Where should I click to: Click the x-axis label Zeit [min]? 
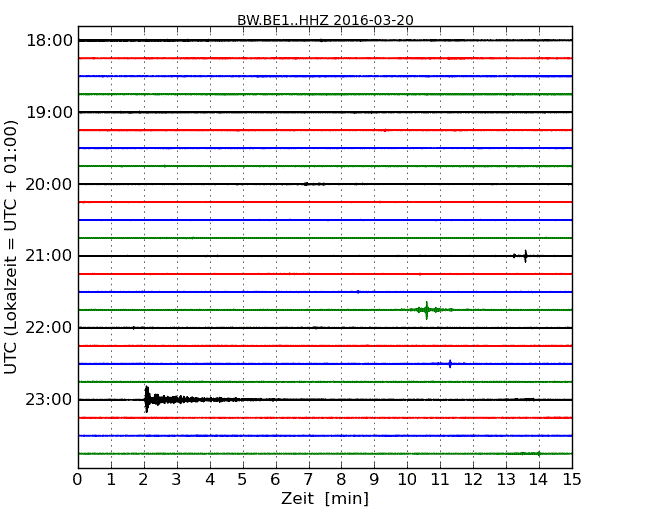[325, 498]
